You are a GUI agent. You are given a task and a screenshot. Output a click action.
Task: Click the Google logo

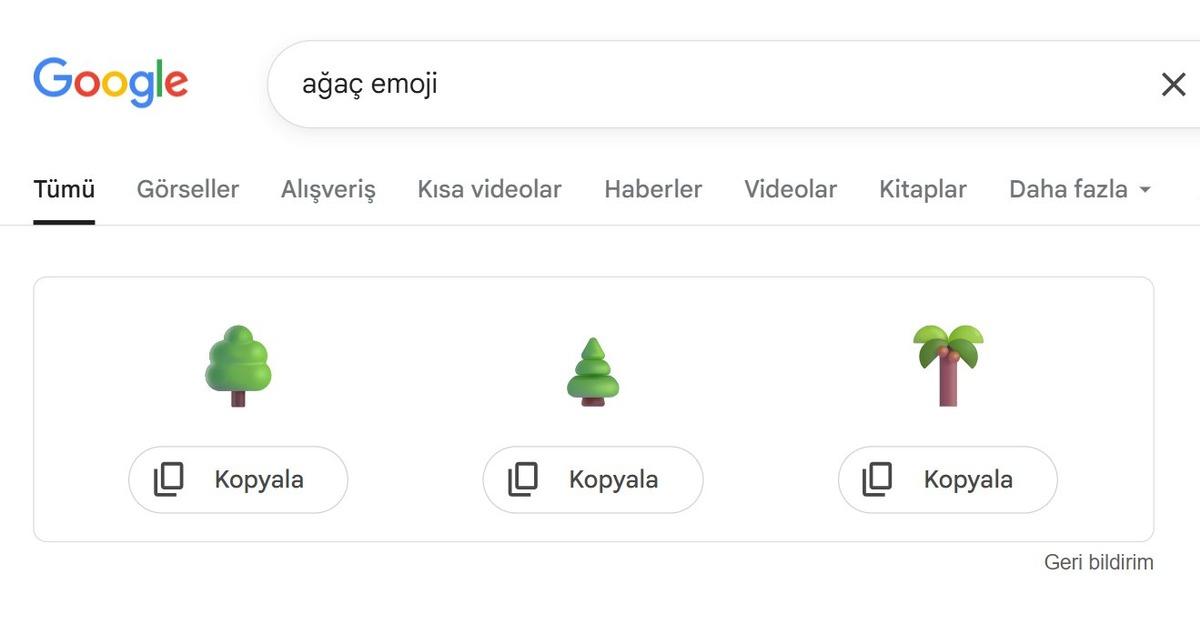coord(110,82)
